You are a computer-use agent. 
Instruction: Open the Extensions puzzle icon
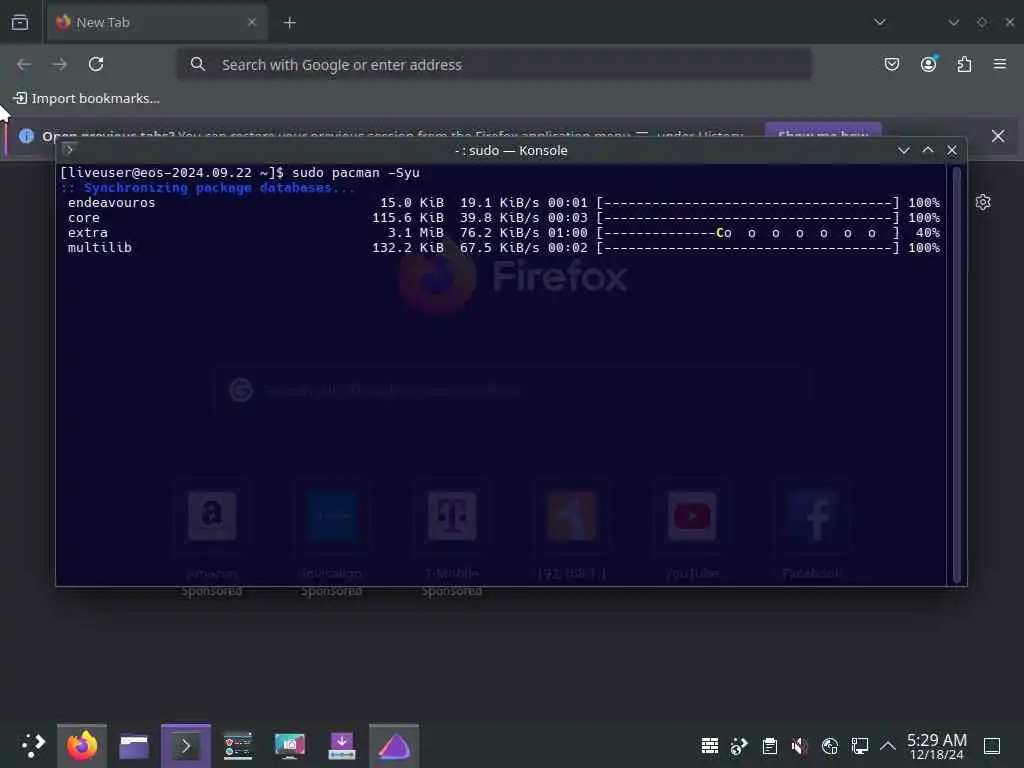point(964,64)
